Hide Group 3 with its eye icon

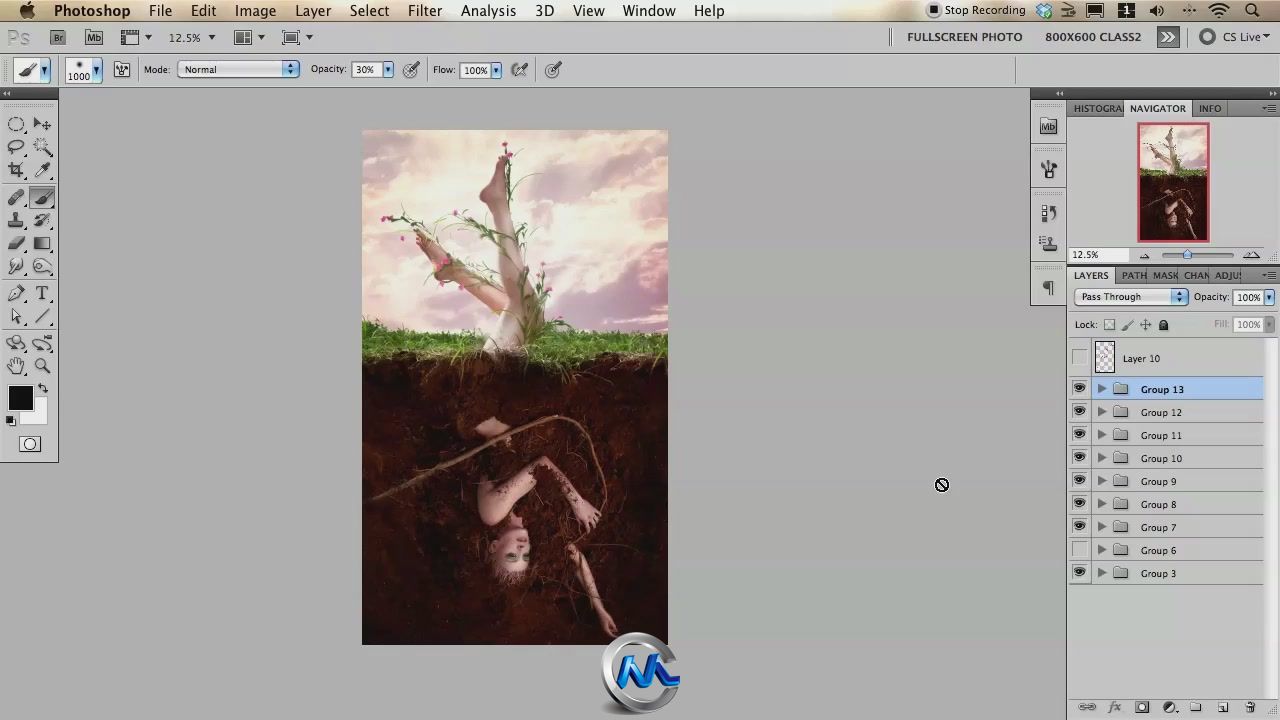click(1079, 573)
